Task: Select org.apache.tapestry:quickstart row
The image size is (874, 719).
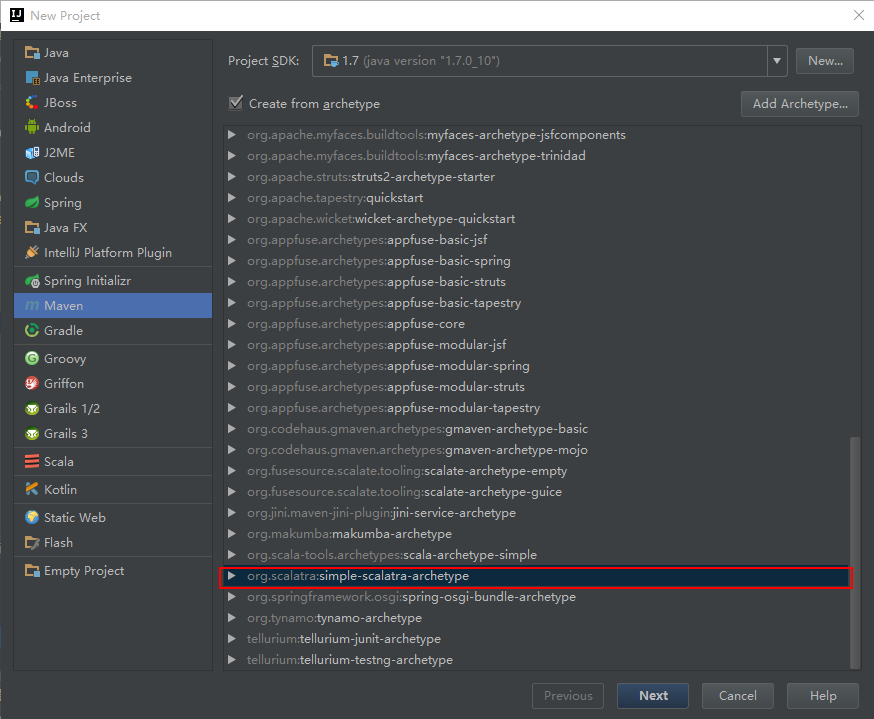Action: (537, 198)
